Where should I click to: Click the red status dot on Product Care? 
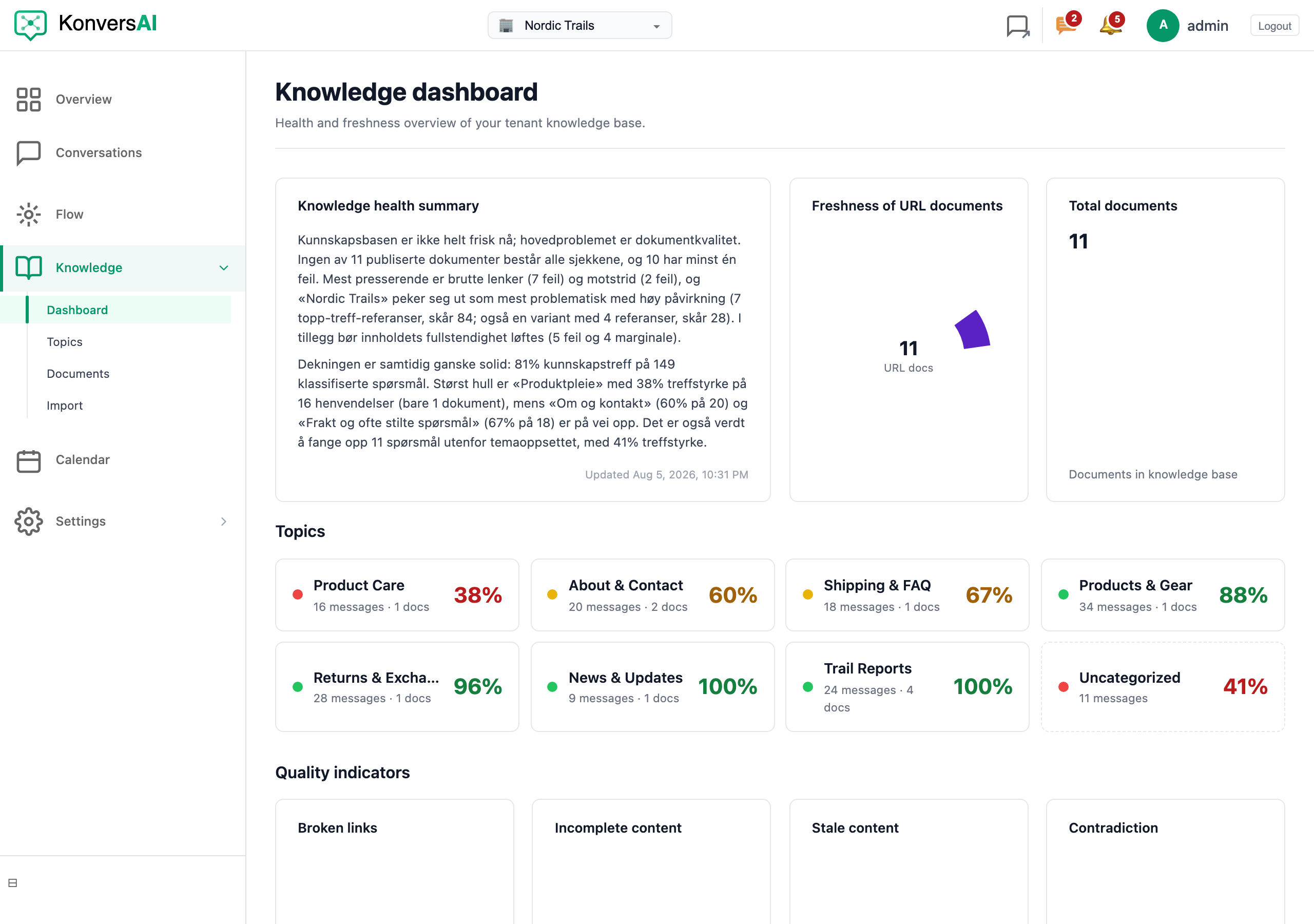pyautogui.click(x=298, y=594)
